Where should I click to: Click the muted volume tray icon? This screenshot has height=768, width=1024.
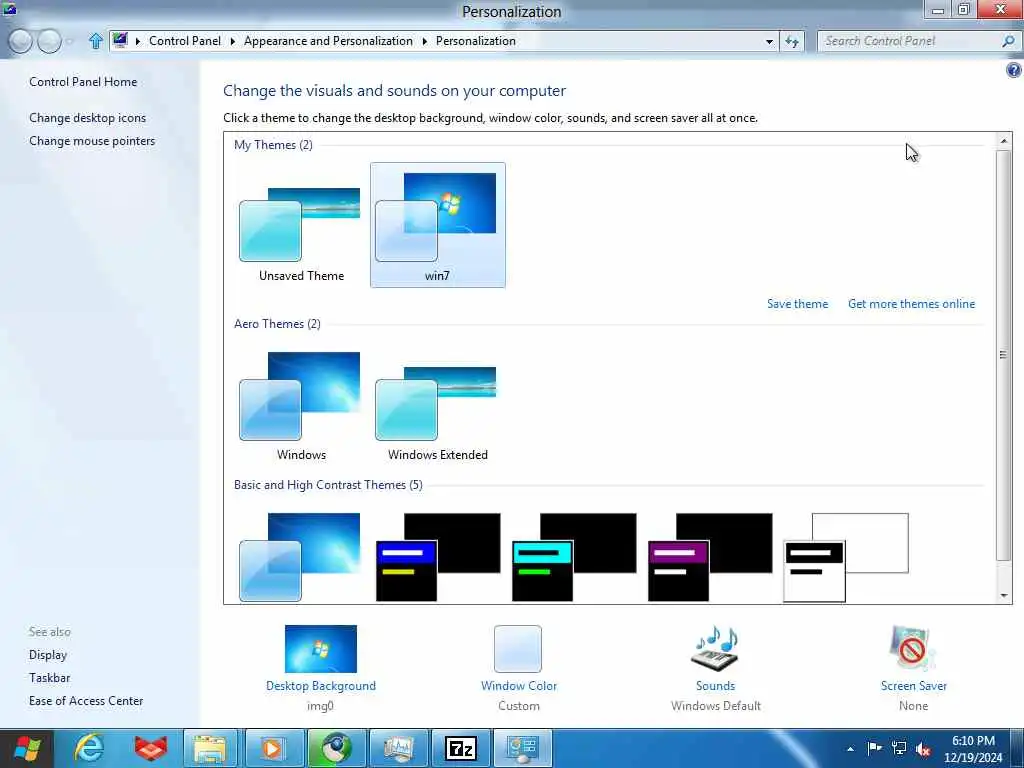923,749
